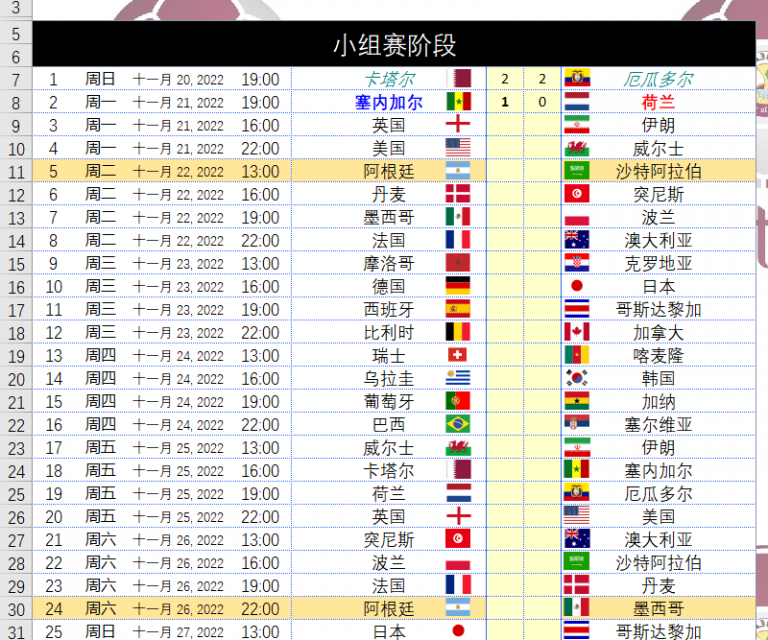Select row header 30
768x640 pixels.
point(16,608)
